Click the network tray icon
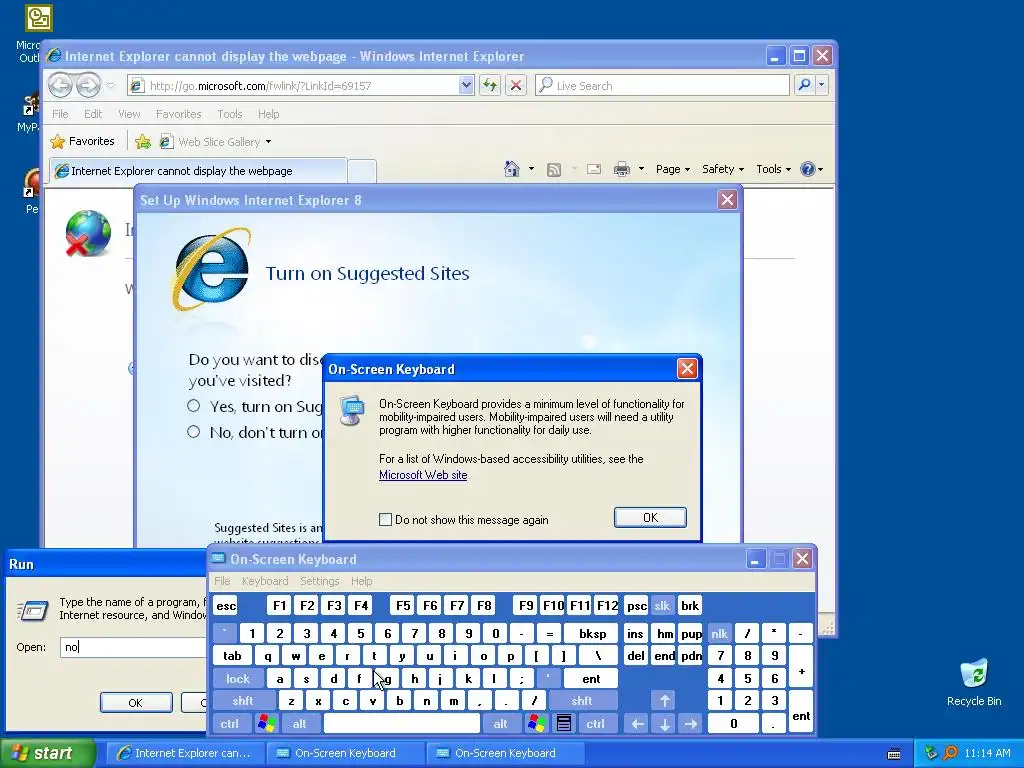This screenshot has width=1024, height=768. coord(931,753)
